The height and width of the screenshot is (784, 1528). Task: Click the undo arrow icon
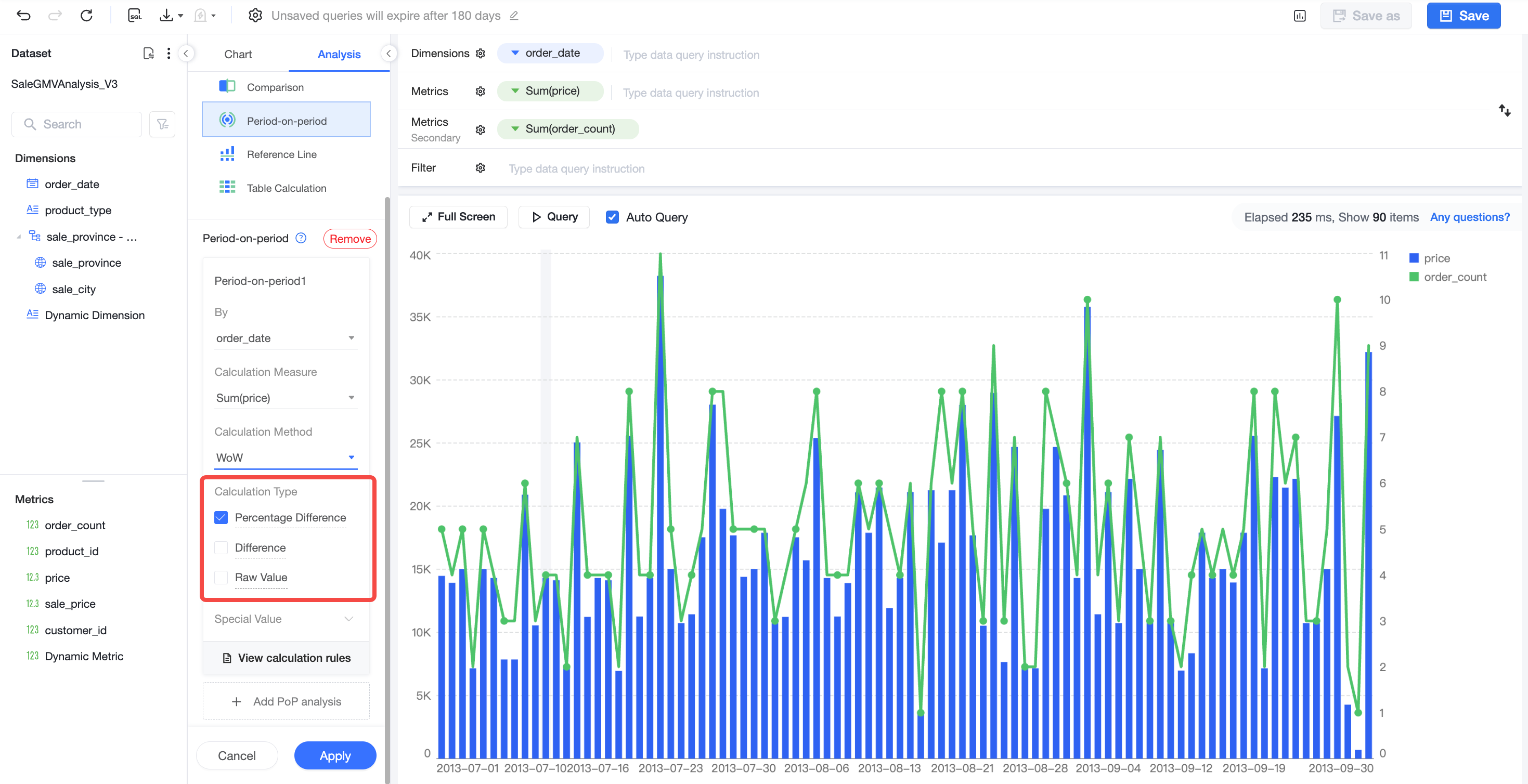[23, 16]
